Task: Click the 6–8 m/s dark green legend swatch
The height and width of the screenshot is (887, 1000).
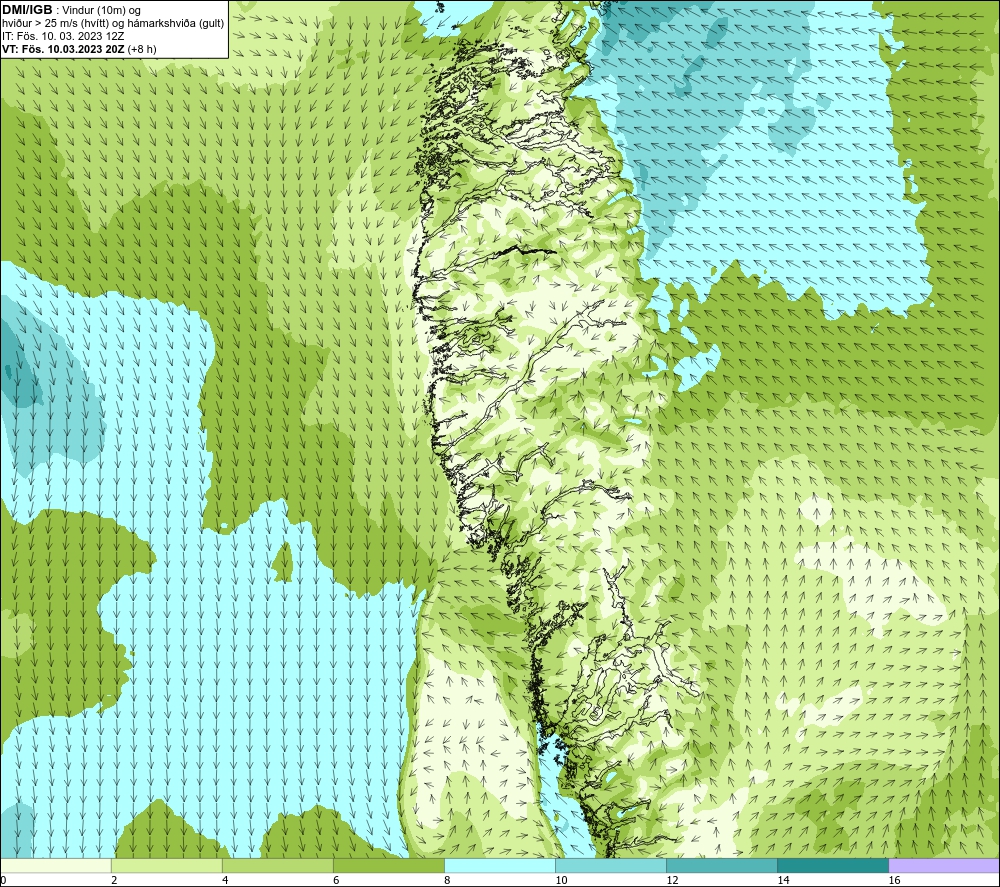Action: pos(388,865)
